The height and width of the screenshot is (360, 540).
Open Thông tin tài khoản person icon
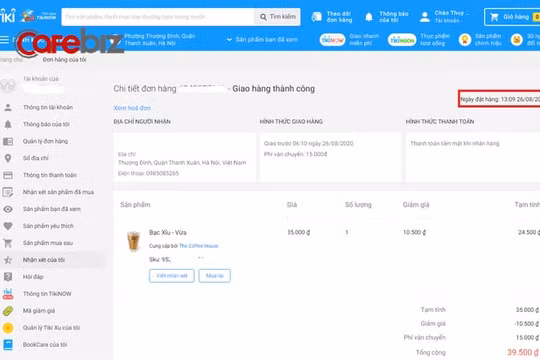click(x=8, y=107)
